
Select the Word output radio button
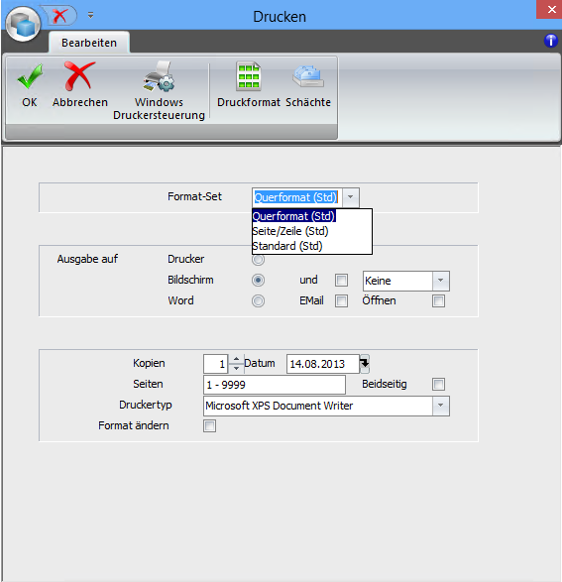point(258,301)
